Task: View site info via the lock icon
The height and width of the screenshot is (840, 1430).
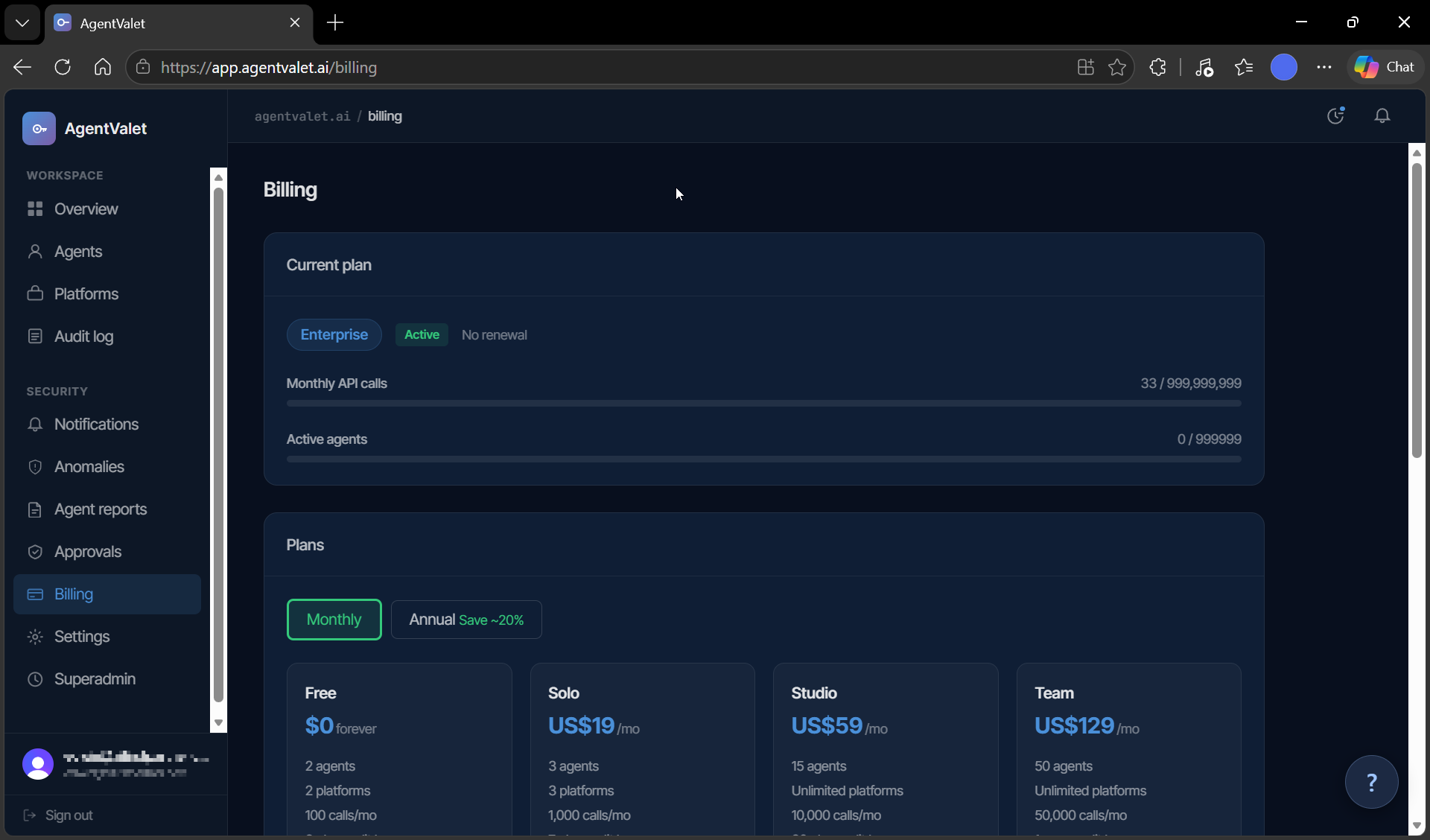Action: (x=143, y=68)
